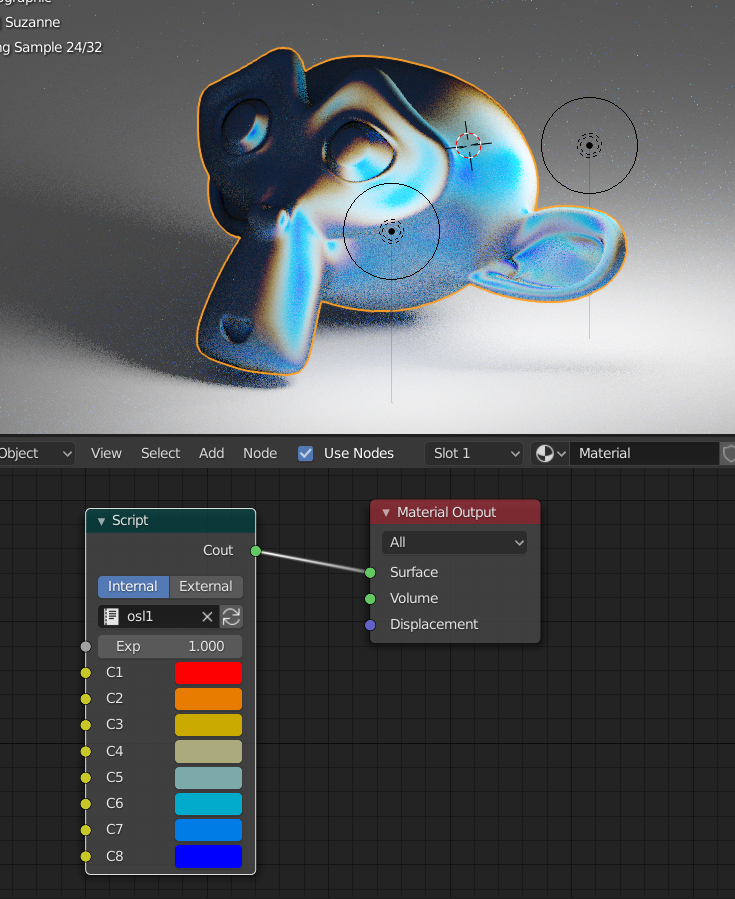Screen dimensions: 735x899
Task: Open the Select menu
Action: pos(161,454)
